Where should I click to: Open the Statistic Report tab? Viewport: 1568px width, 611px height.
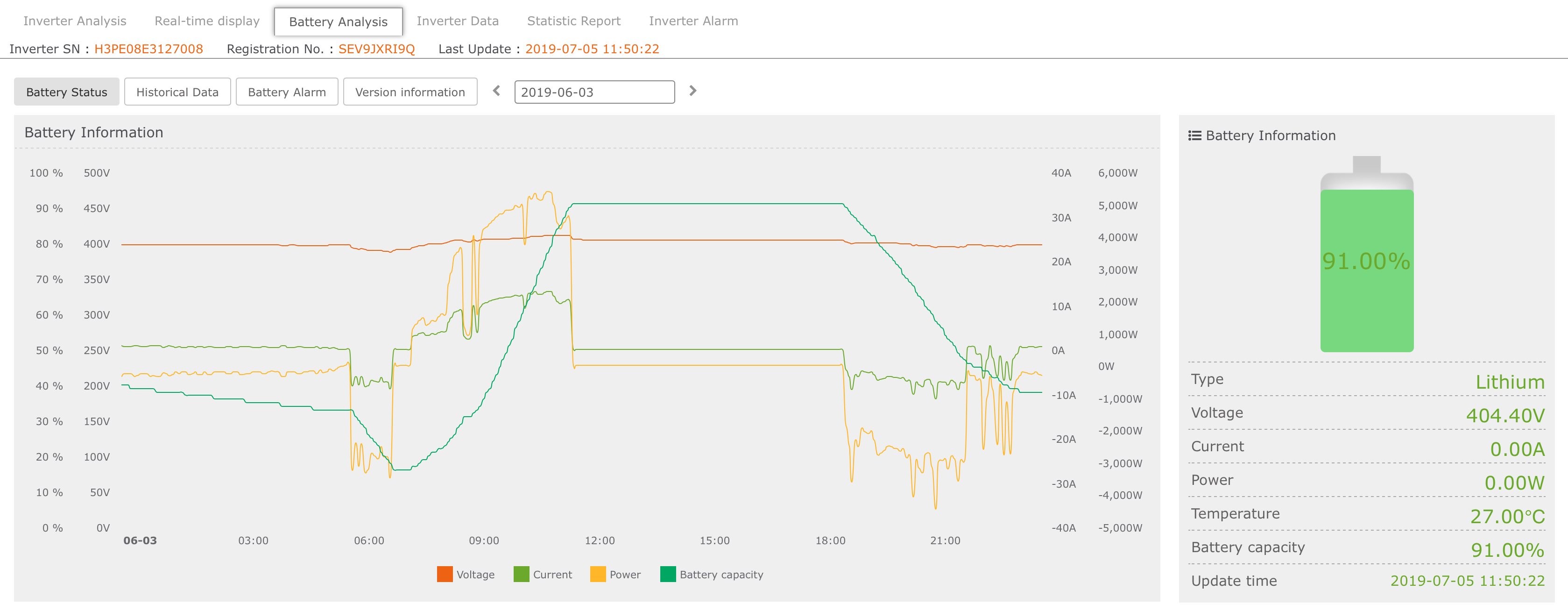[573, 21]
